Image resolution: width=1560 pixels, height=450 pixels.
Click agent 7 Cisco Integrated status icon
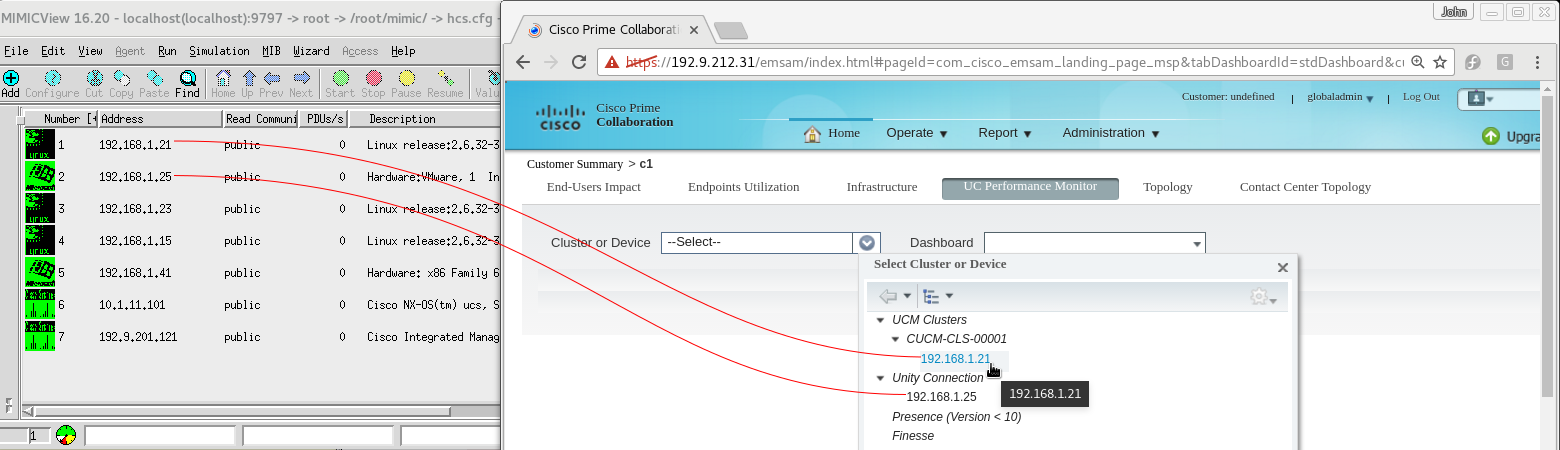(40, 336)
